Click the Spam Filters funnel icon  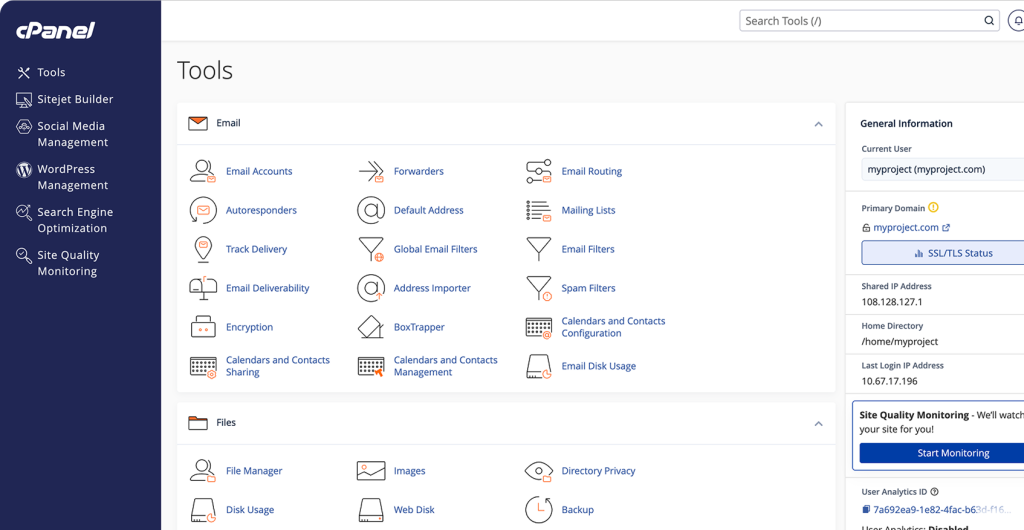pyautogui.click(x=539, y=288)
